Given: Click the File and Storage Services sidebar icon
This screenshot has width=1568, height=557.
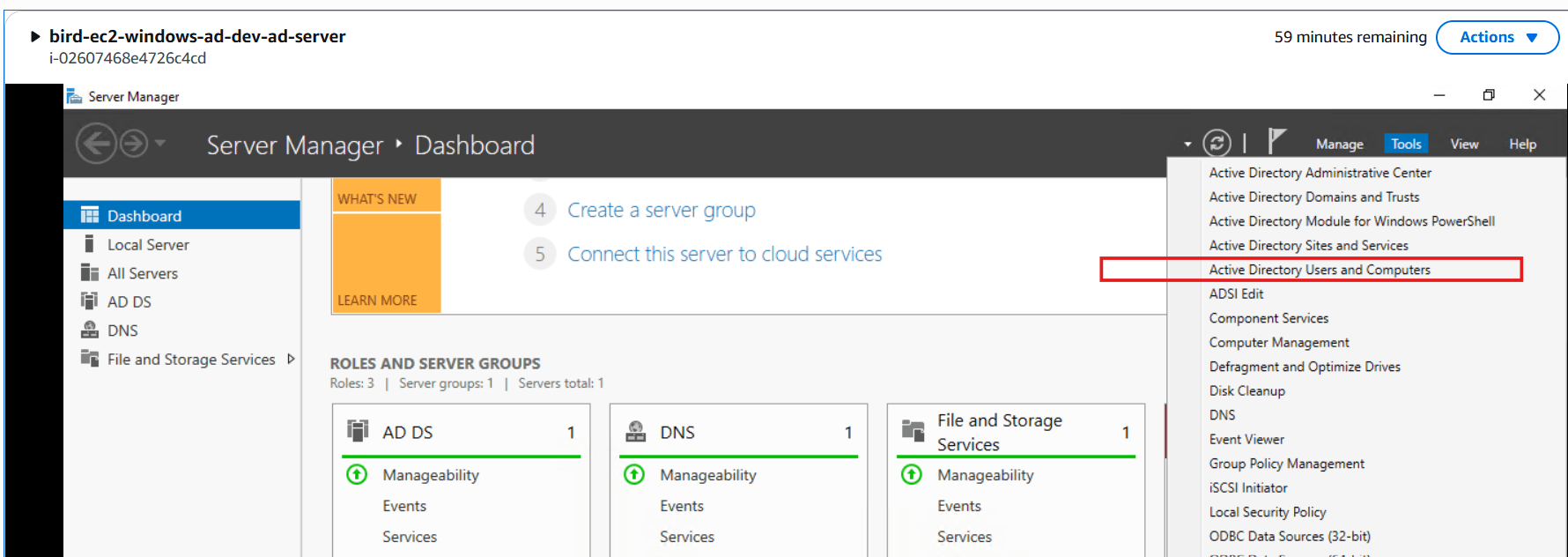Looking at the screenshot, I should 90,358.
